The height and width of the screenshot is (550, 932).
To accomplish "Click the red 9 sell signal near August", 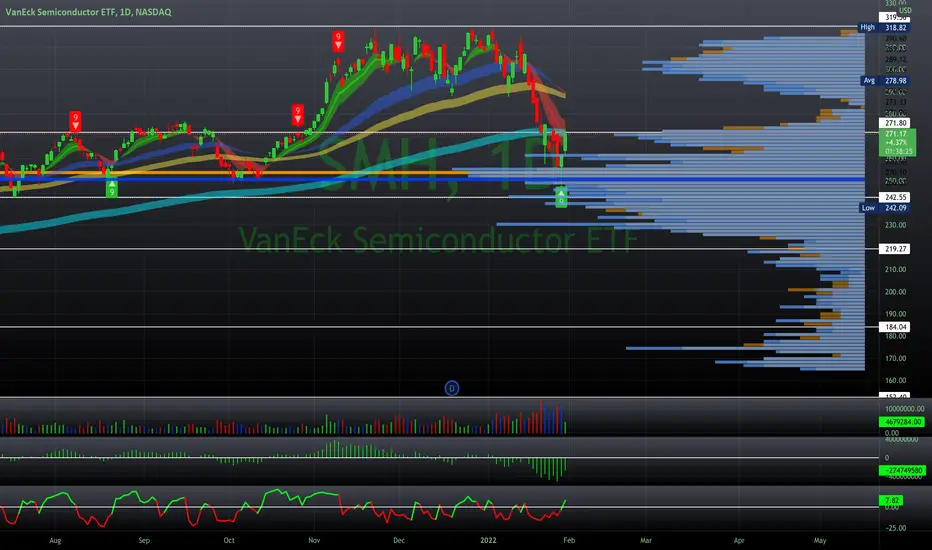I will [x=75, y=121].
